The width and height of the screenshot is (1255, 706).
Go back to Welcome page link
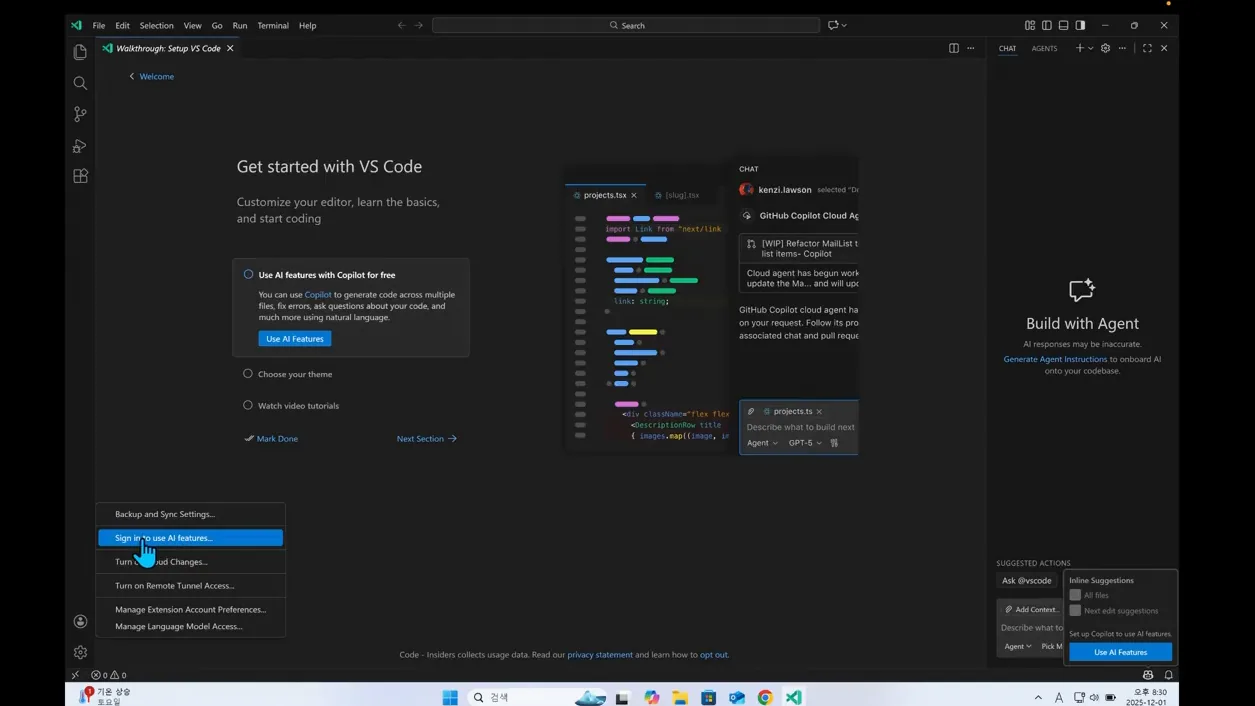click(x=151, y=76)
